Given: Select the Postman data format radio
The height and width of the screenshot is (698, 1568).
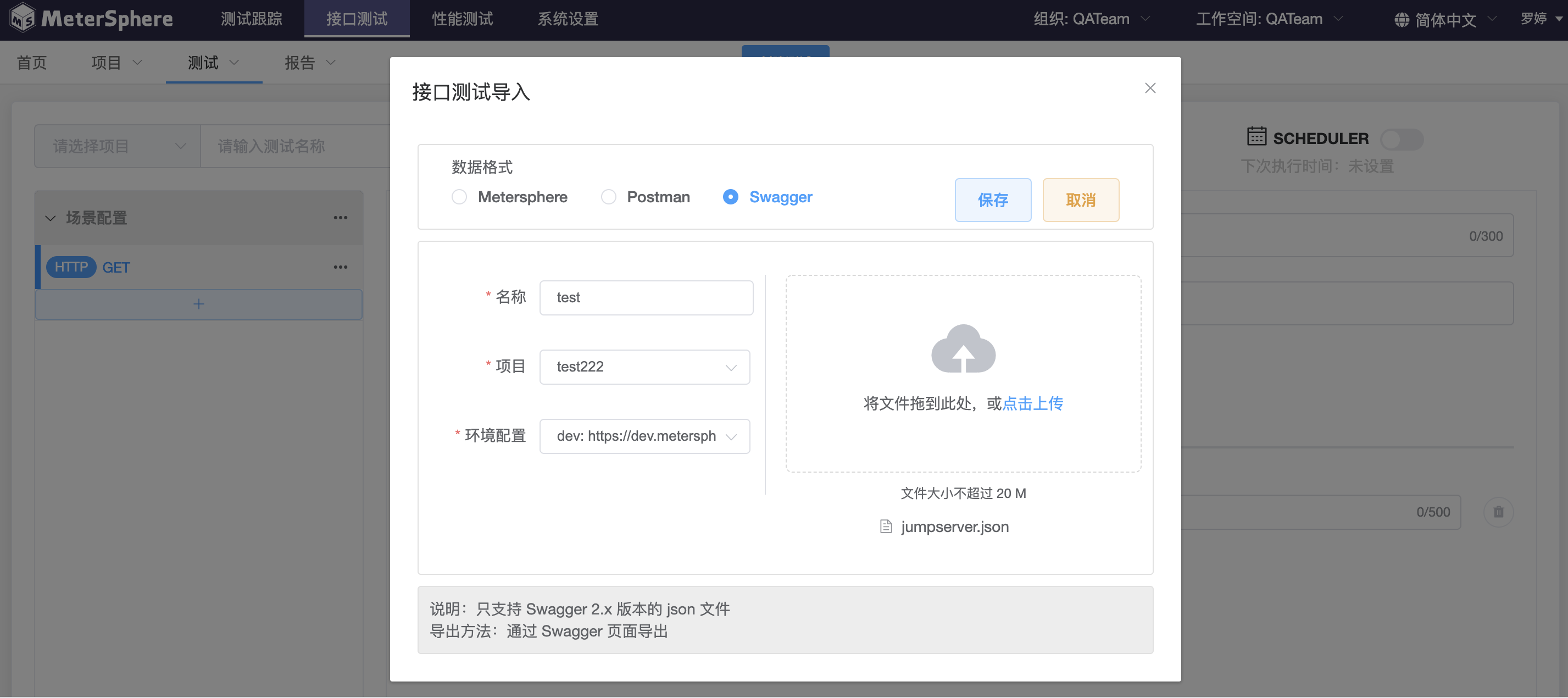Looking at the screenshot, I should [x=609, y=197].
